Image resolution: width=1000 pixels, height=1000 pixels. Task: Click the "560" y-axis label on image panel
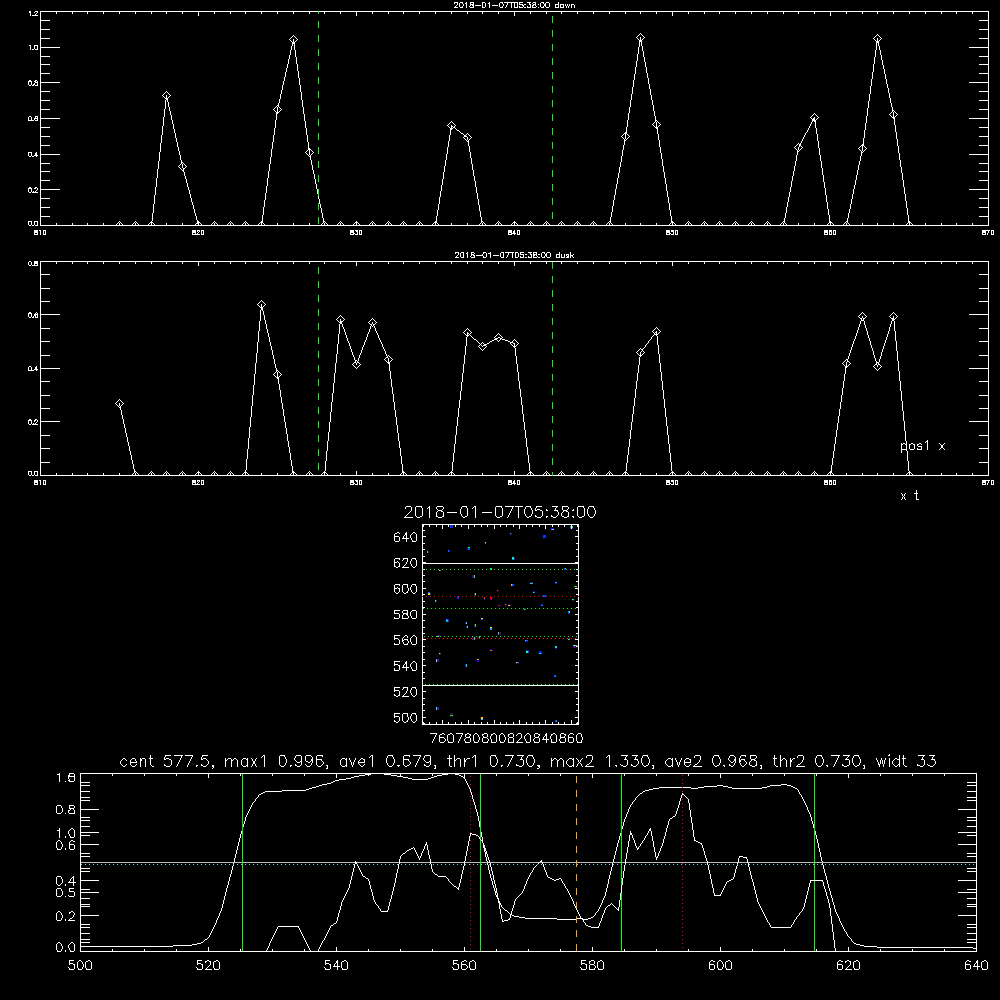(x=406, y=640)
